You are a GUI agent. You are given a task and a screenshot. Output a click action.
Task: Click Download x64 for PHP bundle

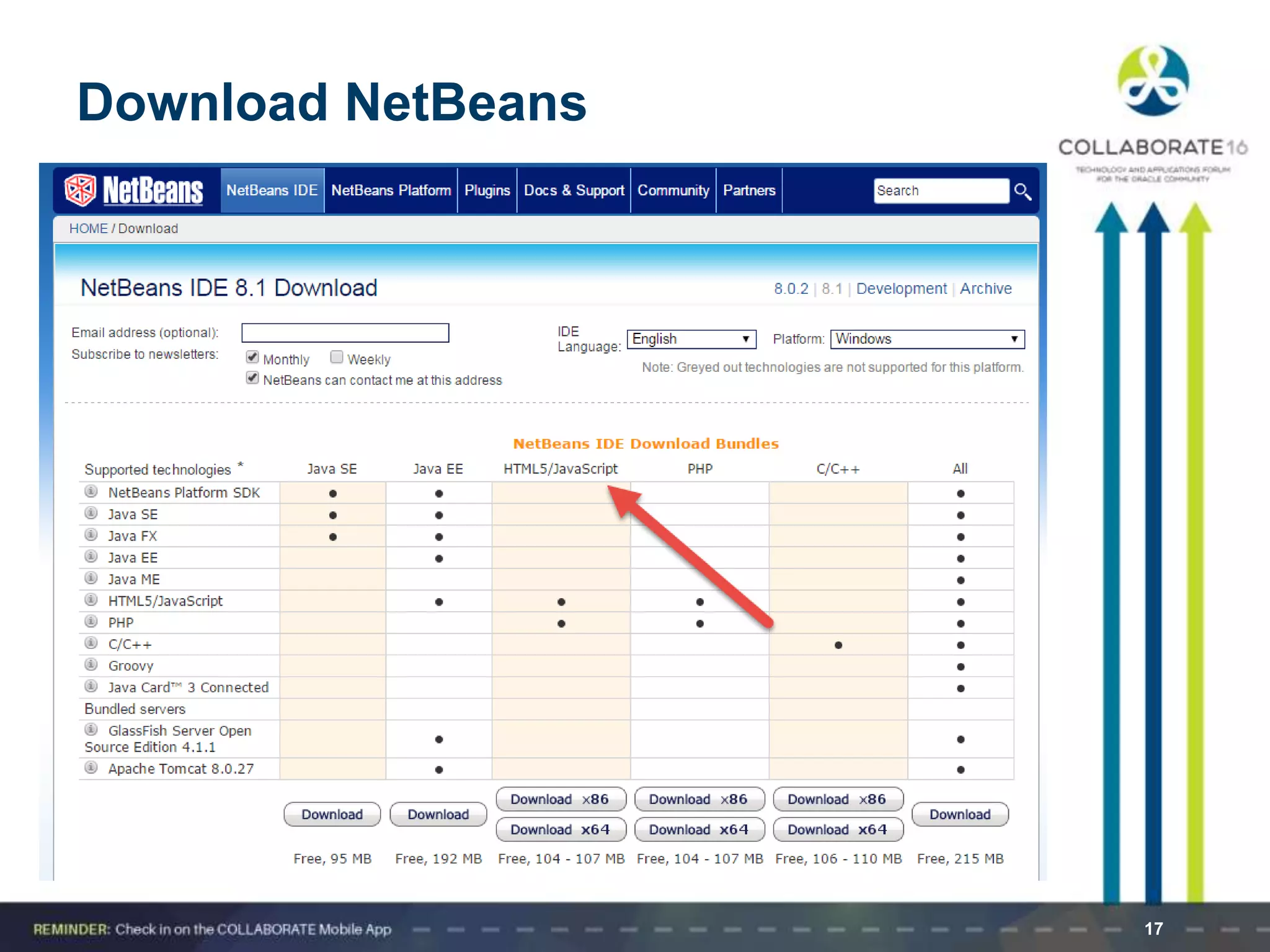click(699, 829)
